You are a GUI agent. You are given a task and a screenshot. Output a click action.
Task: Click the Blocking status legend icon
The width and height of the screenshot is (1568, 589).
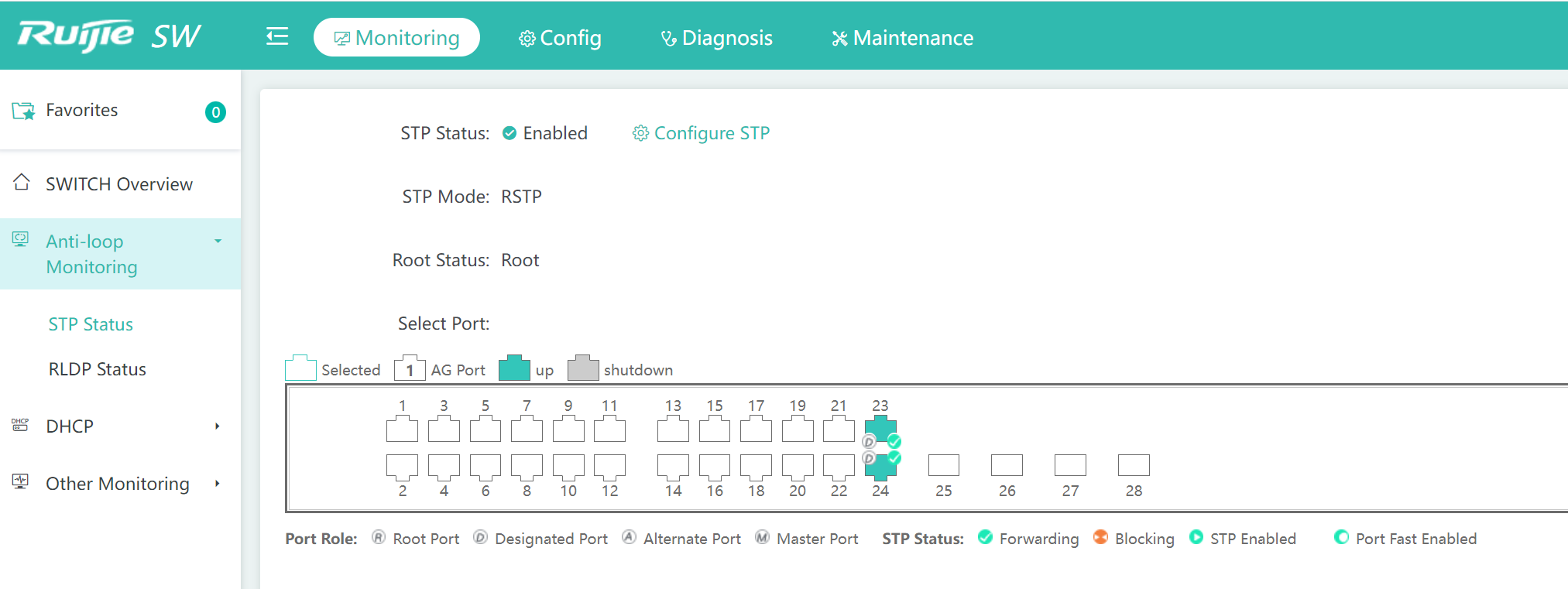pyautogui.click(x=1100, y=537)
